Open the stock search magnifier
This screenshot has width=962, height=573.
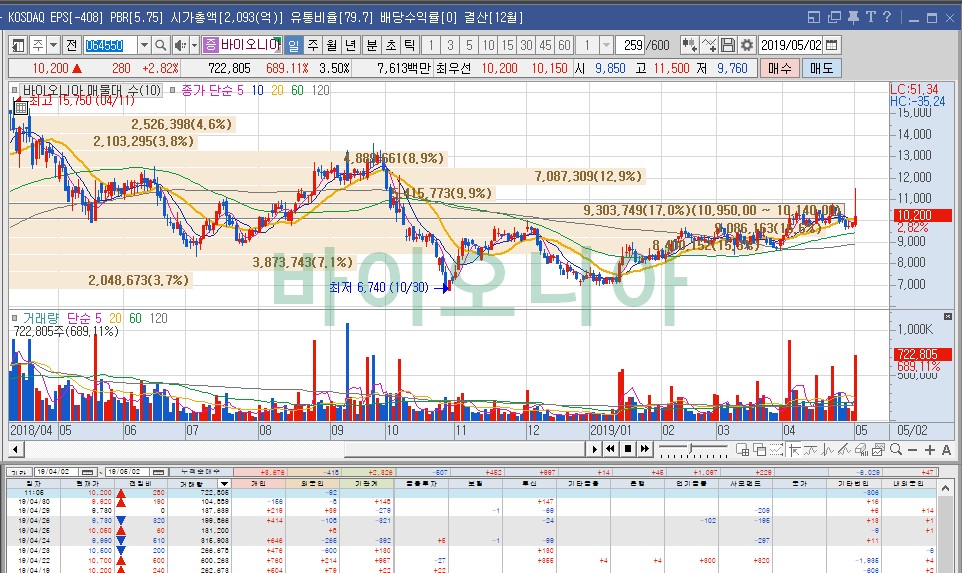[x=160, y=45]
